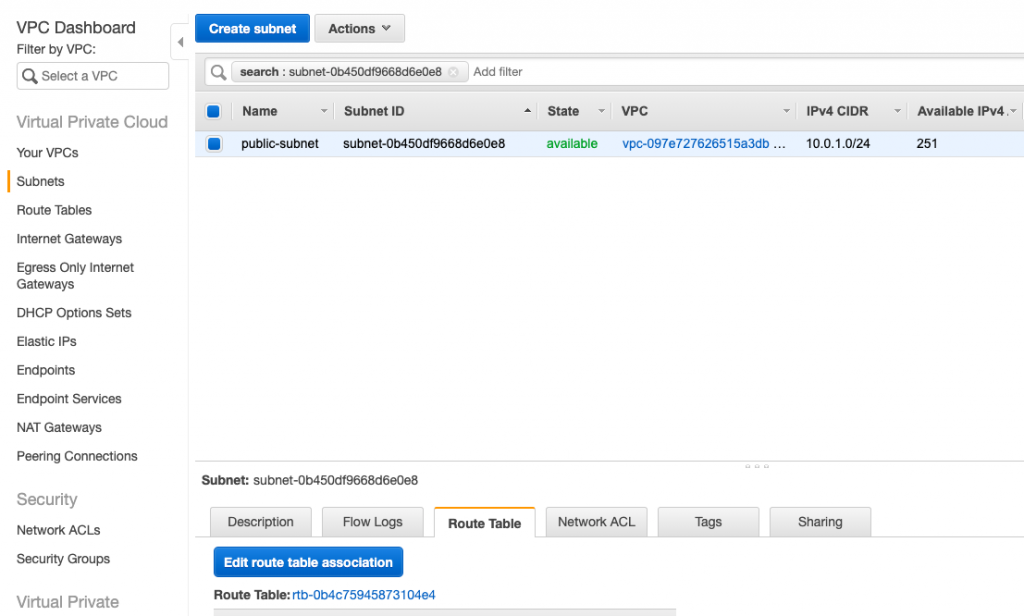Click the search magnifier icon in filter bar
Screen dimensions: 1024x616
coord(219,72)
